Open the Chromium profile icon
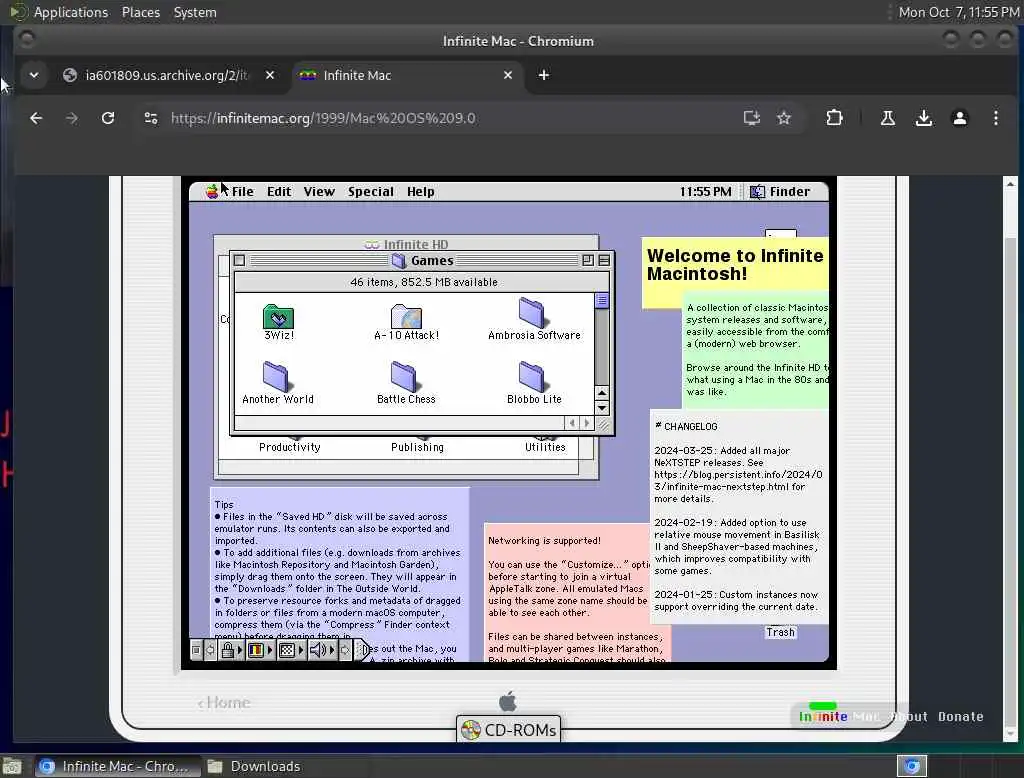Screen dimensions: 1024x778 pos(959,118)
